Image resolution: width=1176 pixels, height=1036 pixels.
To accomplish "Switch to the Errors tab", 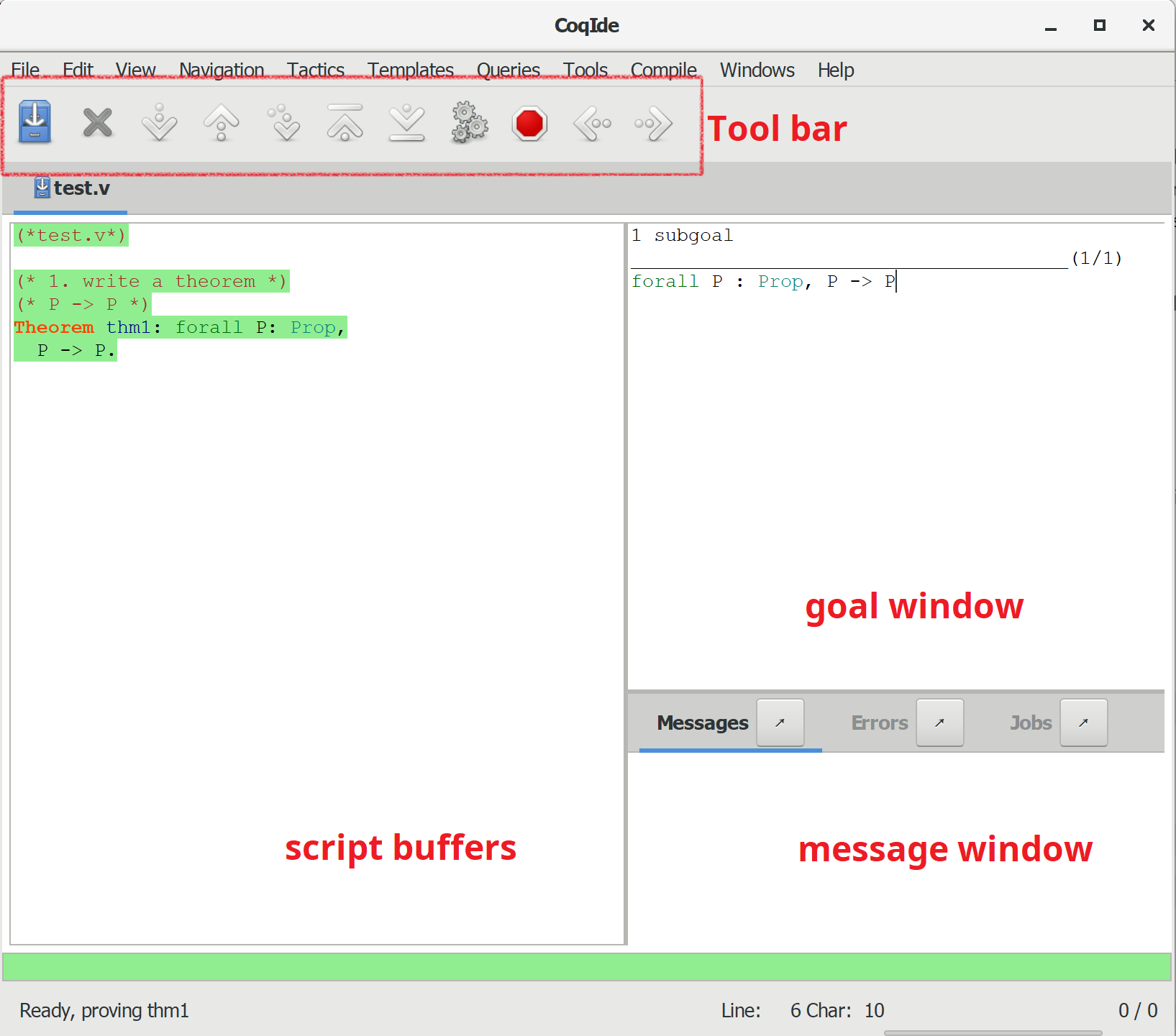I will (880, 723).
